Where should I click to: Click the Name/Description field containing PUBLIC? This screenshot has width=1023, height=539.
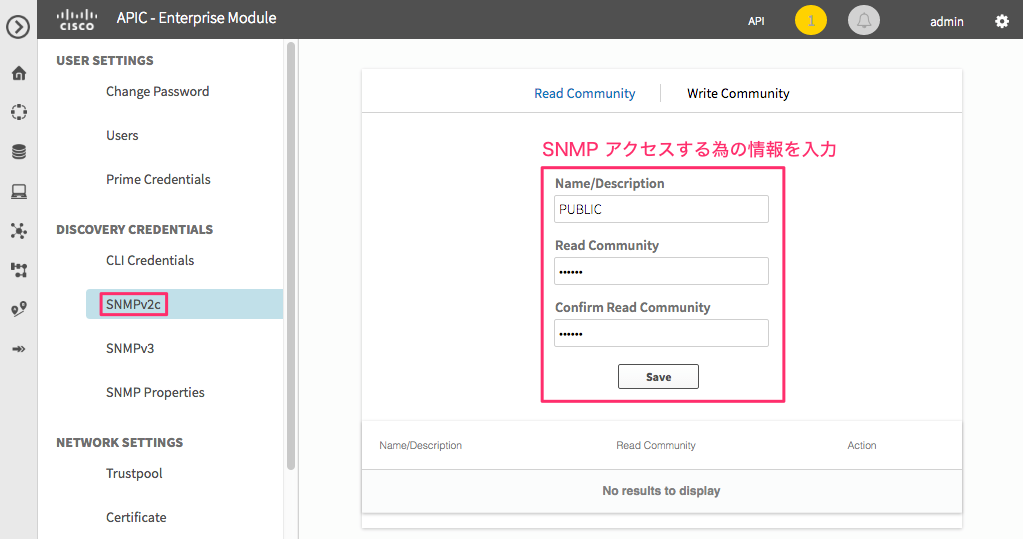tap(661, 209)
